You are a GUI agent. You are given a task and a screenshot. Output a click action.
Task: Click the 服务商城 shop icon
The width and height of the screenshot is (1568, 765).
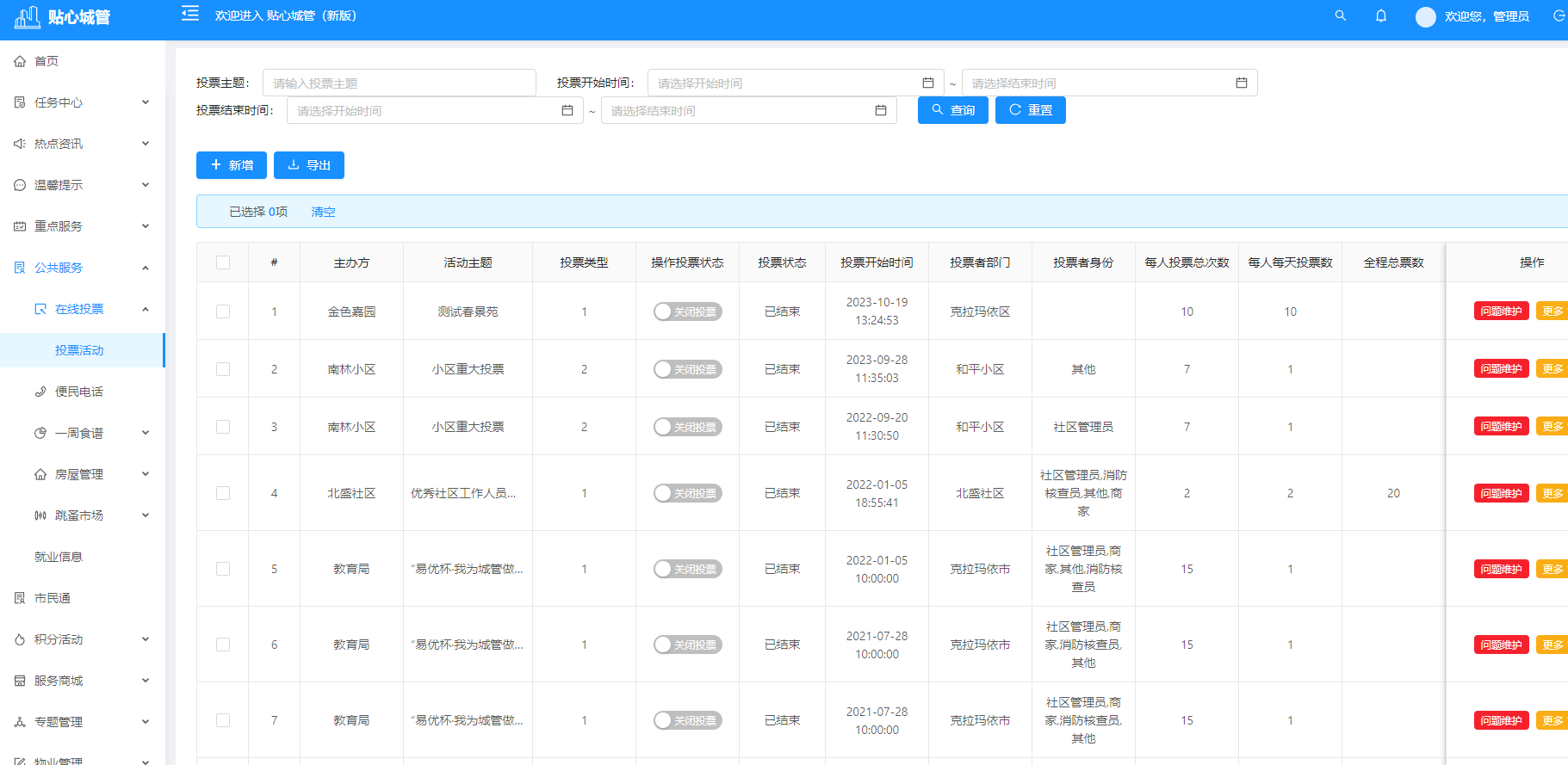coord(20,681)
